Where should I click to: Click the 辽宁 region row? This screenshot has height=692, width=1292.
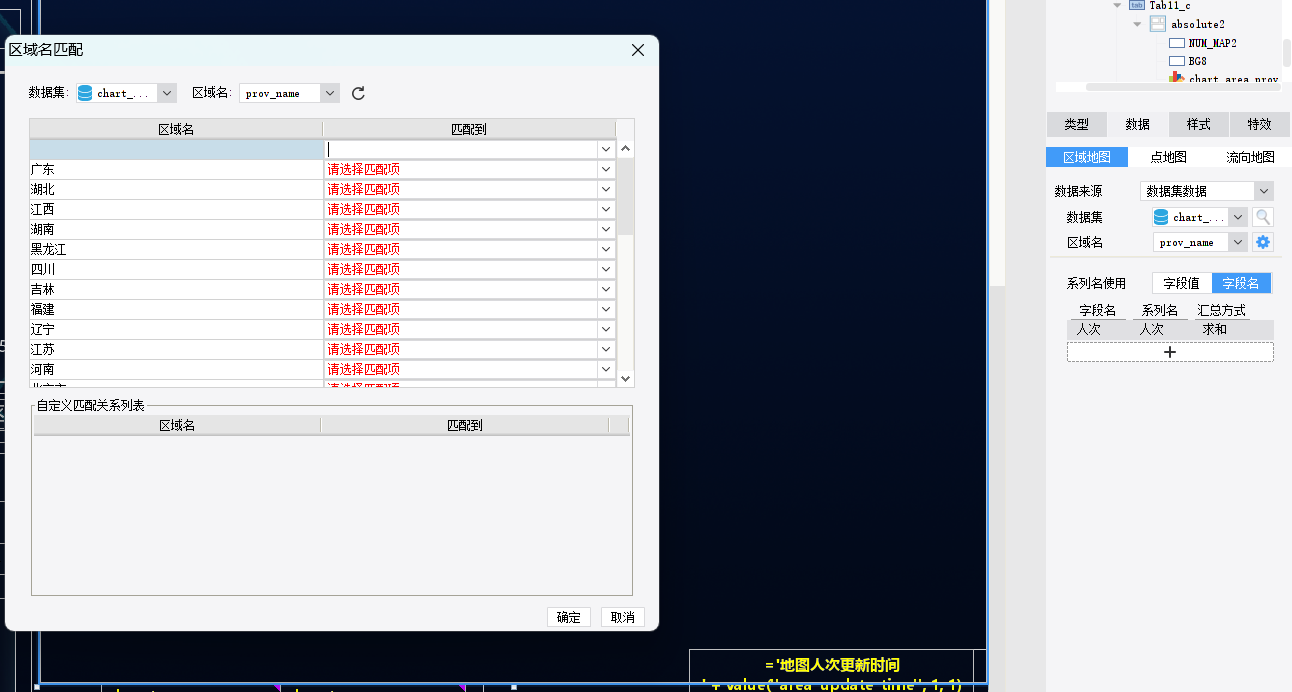point(176,329)
